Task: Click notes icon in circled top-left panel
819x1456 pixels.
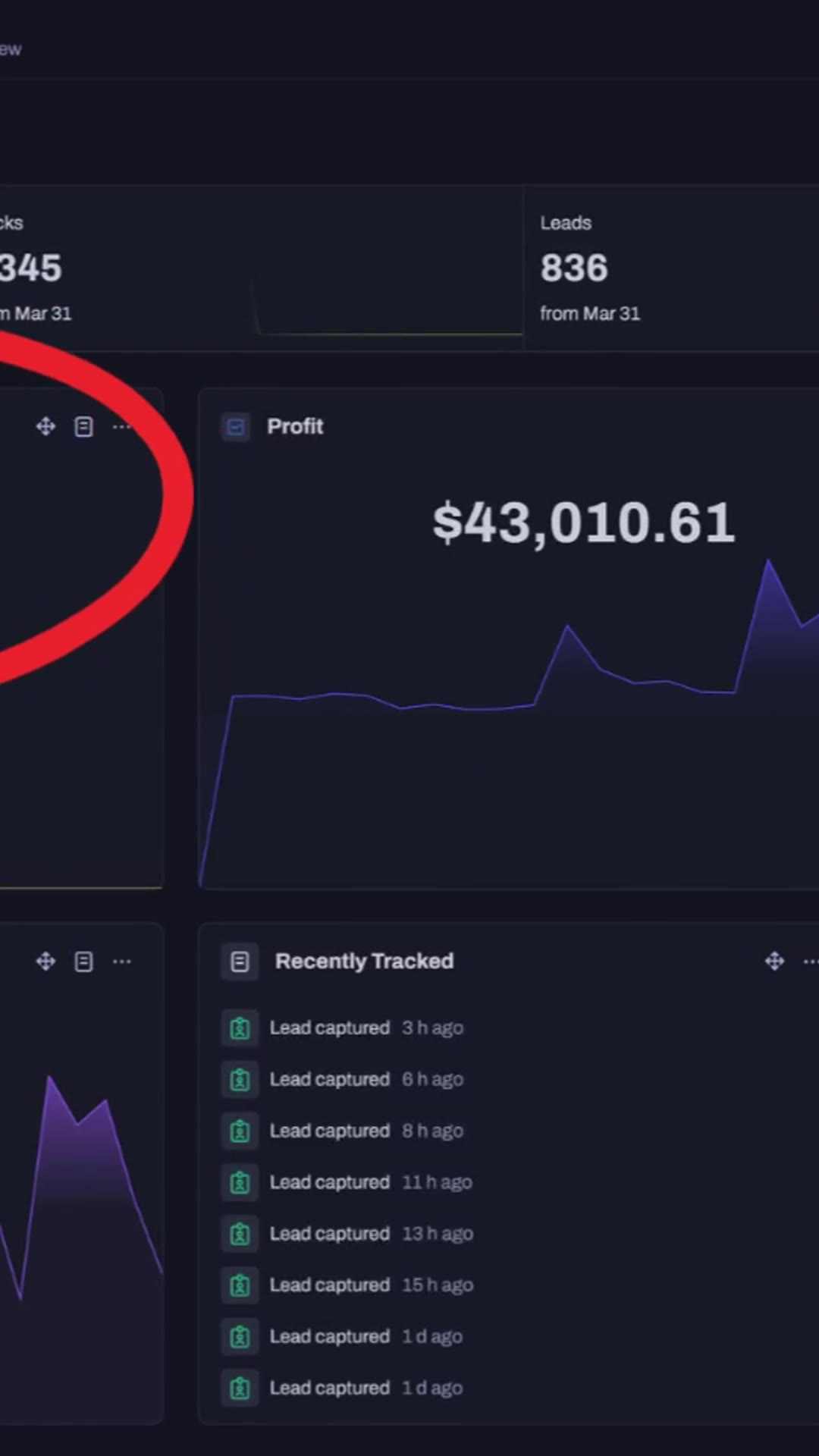Action: coord(83,427)
